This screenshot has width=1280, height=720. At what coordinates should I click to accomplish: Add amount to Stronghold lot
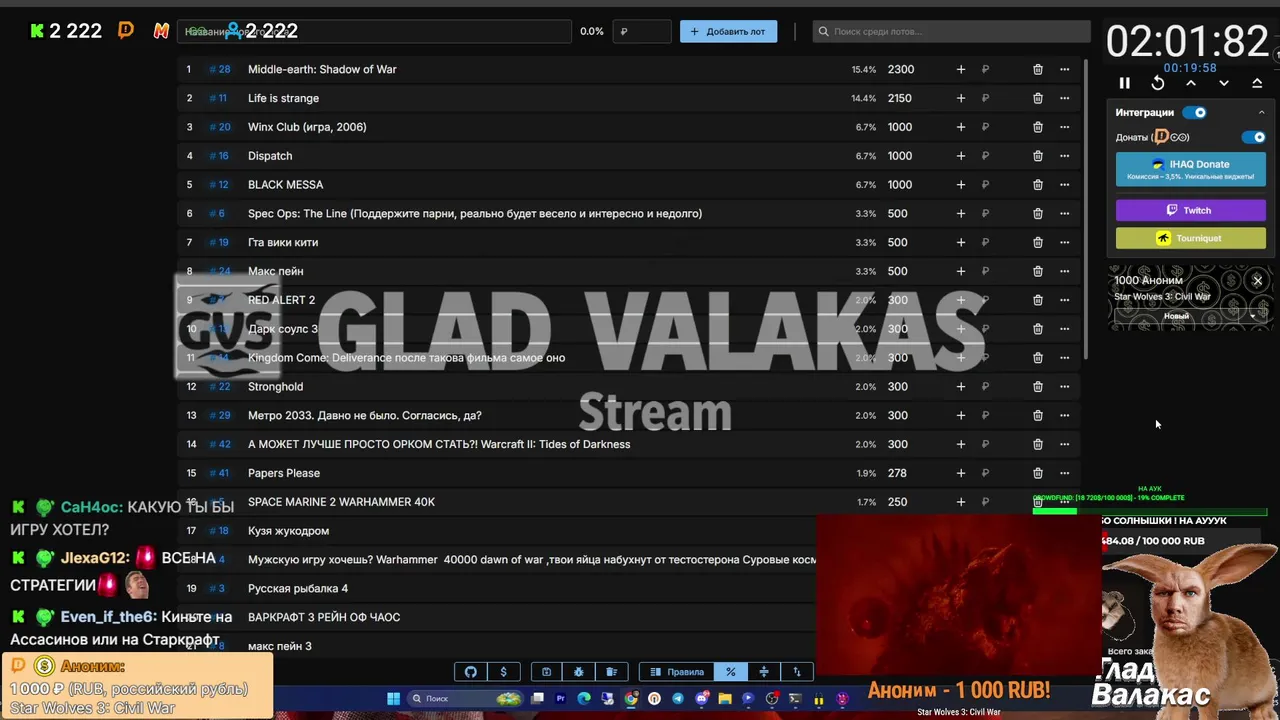960,387
